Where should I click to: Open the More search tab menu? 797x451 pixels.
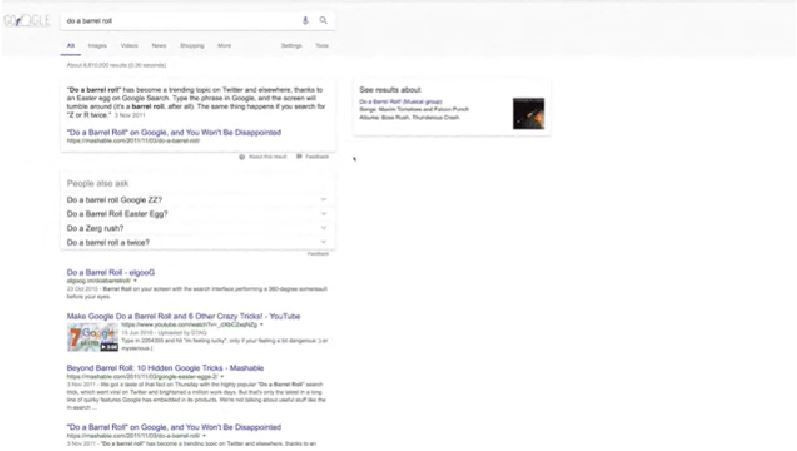coord(224,46)
